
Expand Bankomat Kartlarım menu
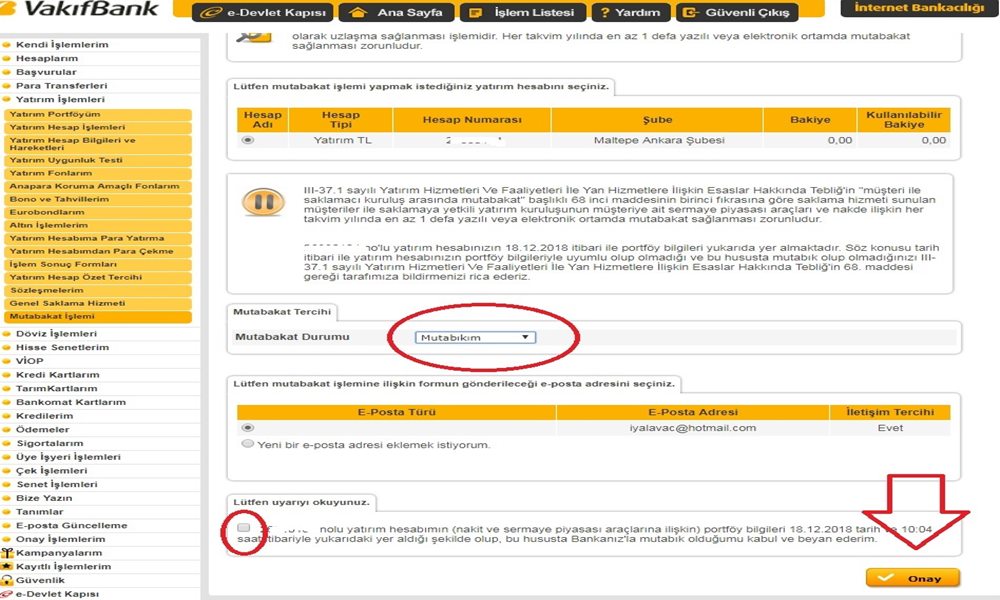[71, 402]
